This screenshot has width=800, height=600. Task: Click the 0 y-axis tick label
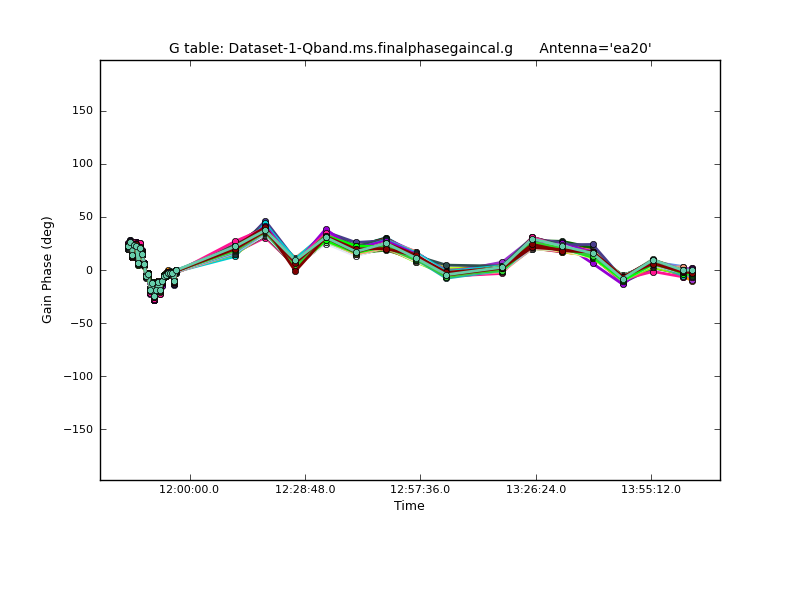88,270
